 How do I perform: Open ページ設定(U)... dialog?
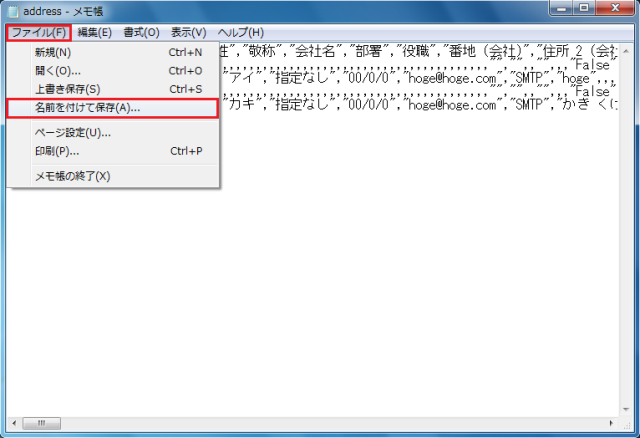[x=113, y=133]
